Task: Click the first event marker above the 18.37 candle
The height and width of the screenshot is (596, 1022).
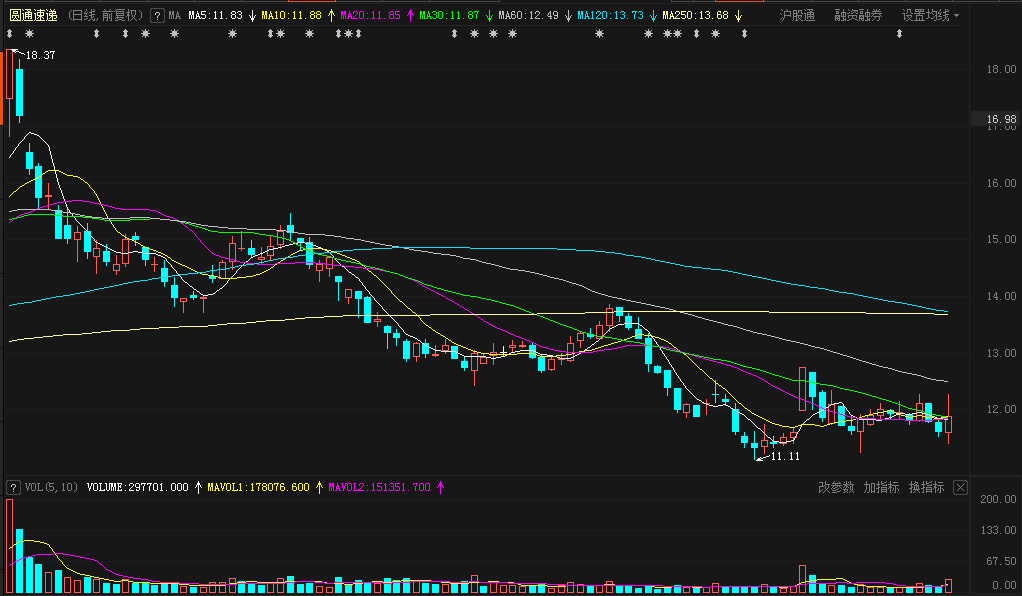Action: point(10,33)
